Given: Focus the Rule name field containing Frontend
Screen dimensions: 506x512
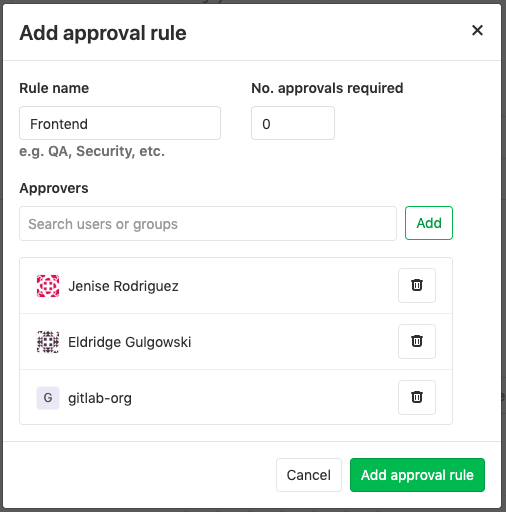Looking at the screenshot, I should coord(120,123).
